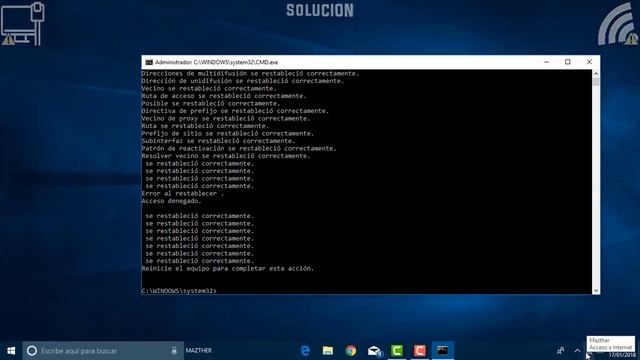Close the Administrador CMD window
The image size is (640, 360).
[589, 62]
